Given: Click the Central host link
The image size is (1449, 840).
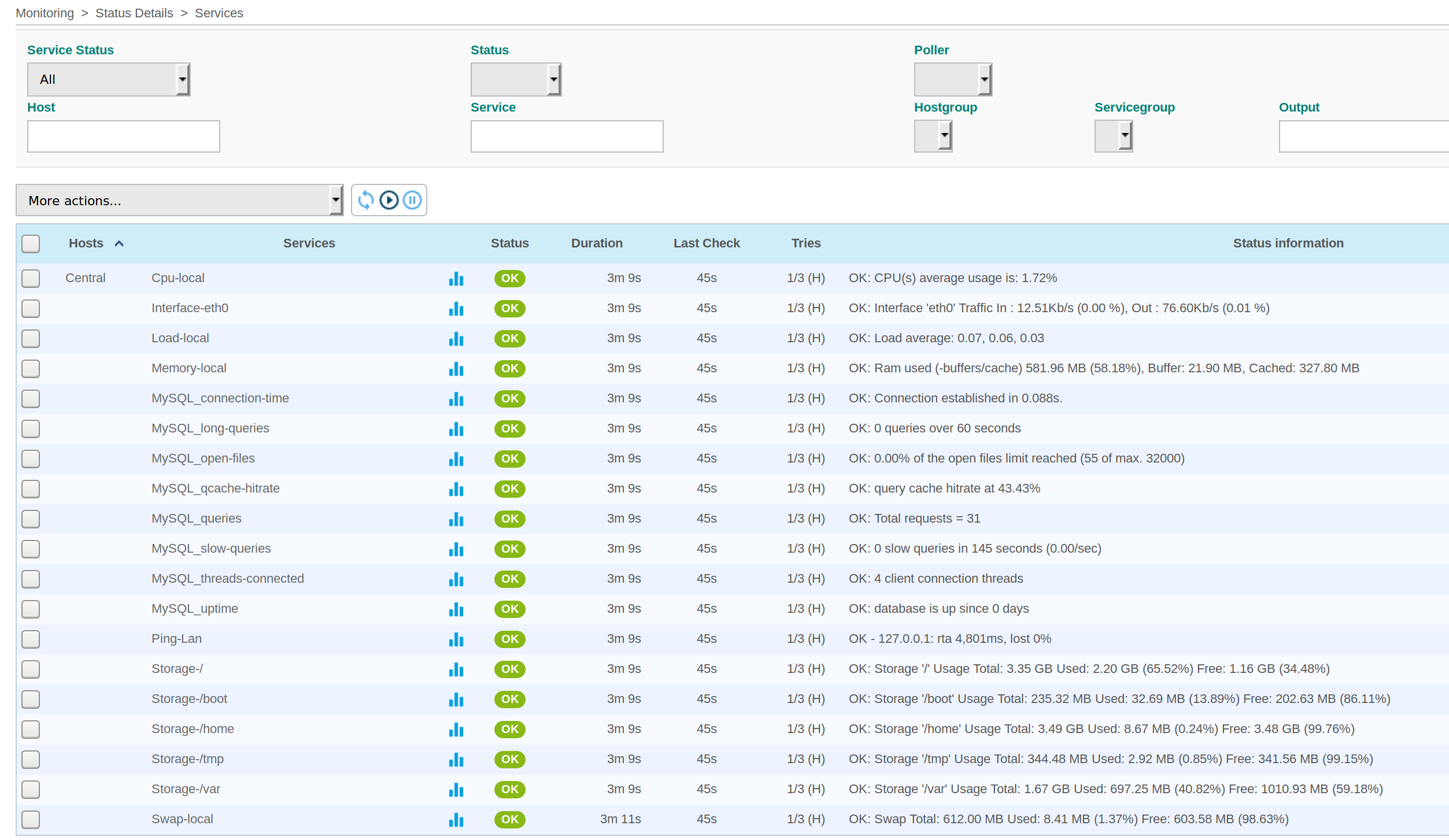Looking at the screenshot, I should 86,278.
